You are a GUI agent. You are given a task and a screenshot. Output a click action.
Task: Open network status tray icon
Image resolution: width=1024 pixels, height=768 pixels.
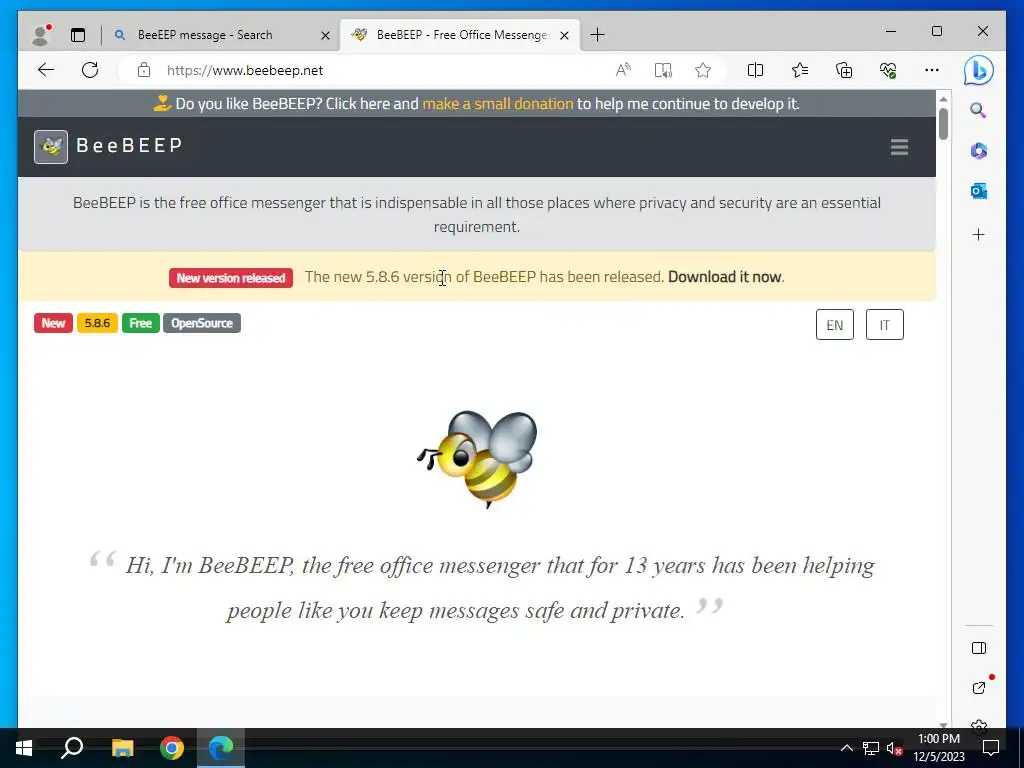click(871, 748)
